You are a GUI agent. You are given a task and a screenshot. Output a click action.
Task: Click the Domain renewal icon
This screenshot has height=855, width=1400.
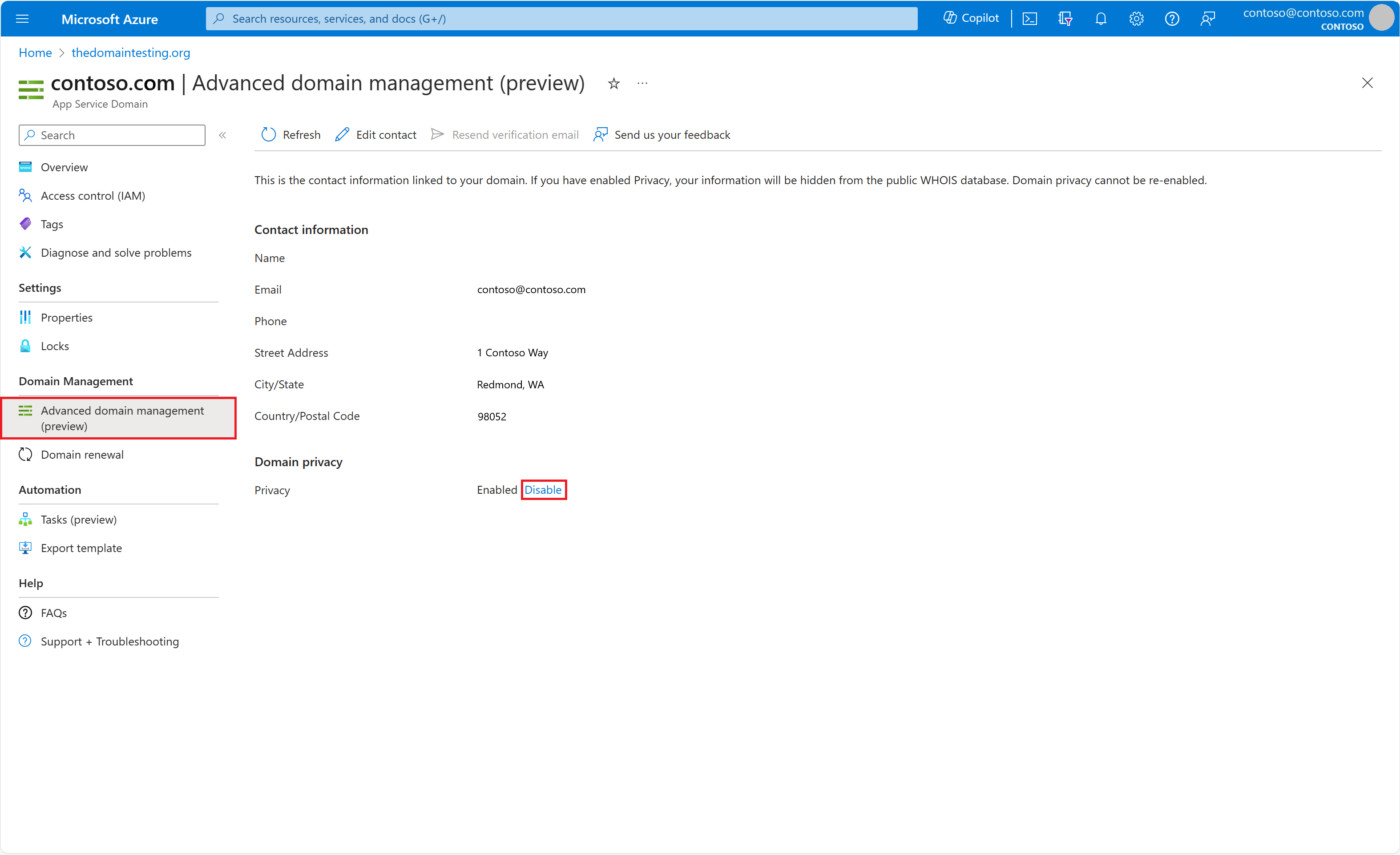[27, 454]
